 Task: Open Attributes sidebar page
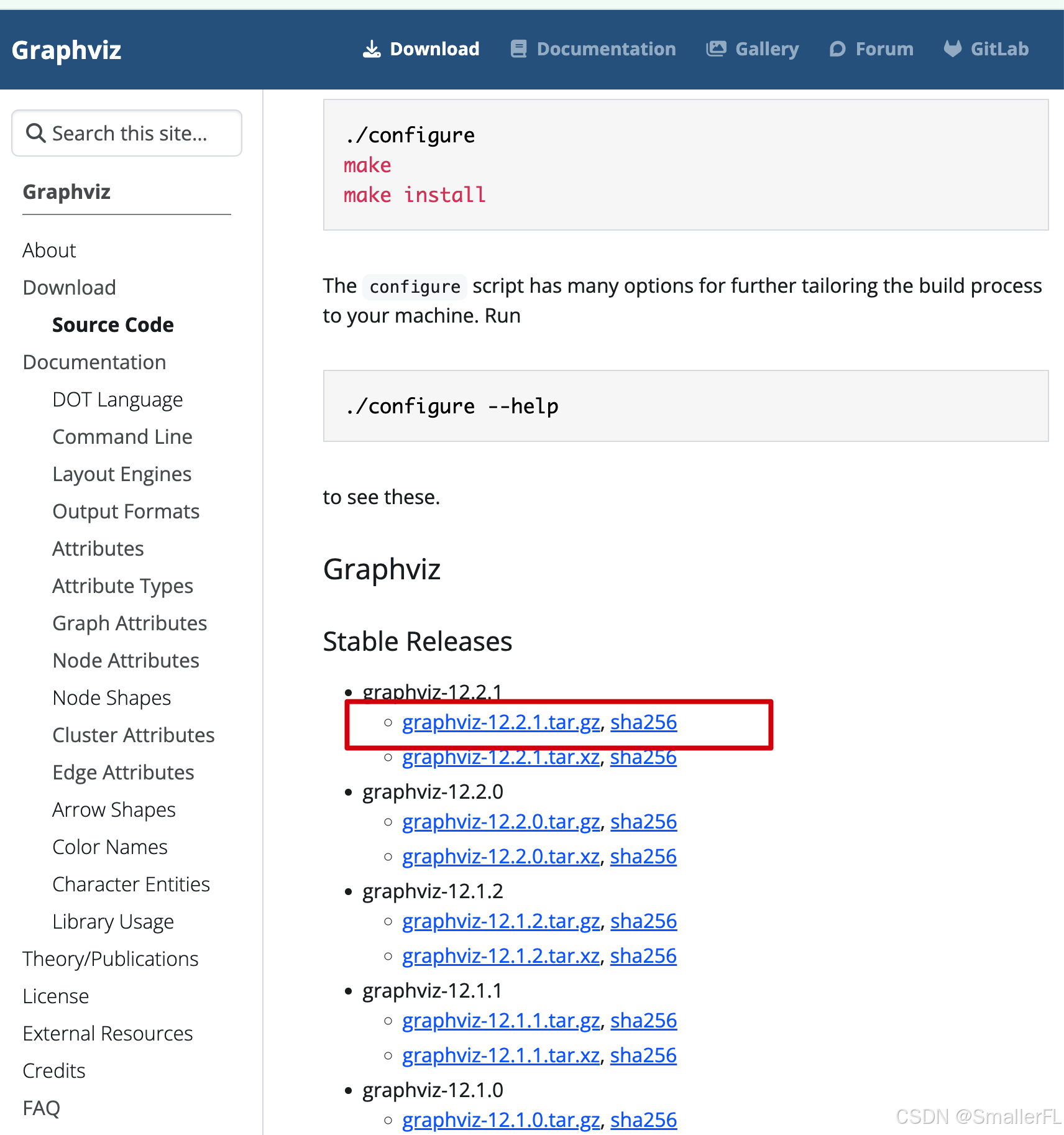[98, 549]
